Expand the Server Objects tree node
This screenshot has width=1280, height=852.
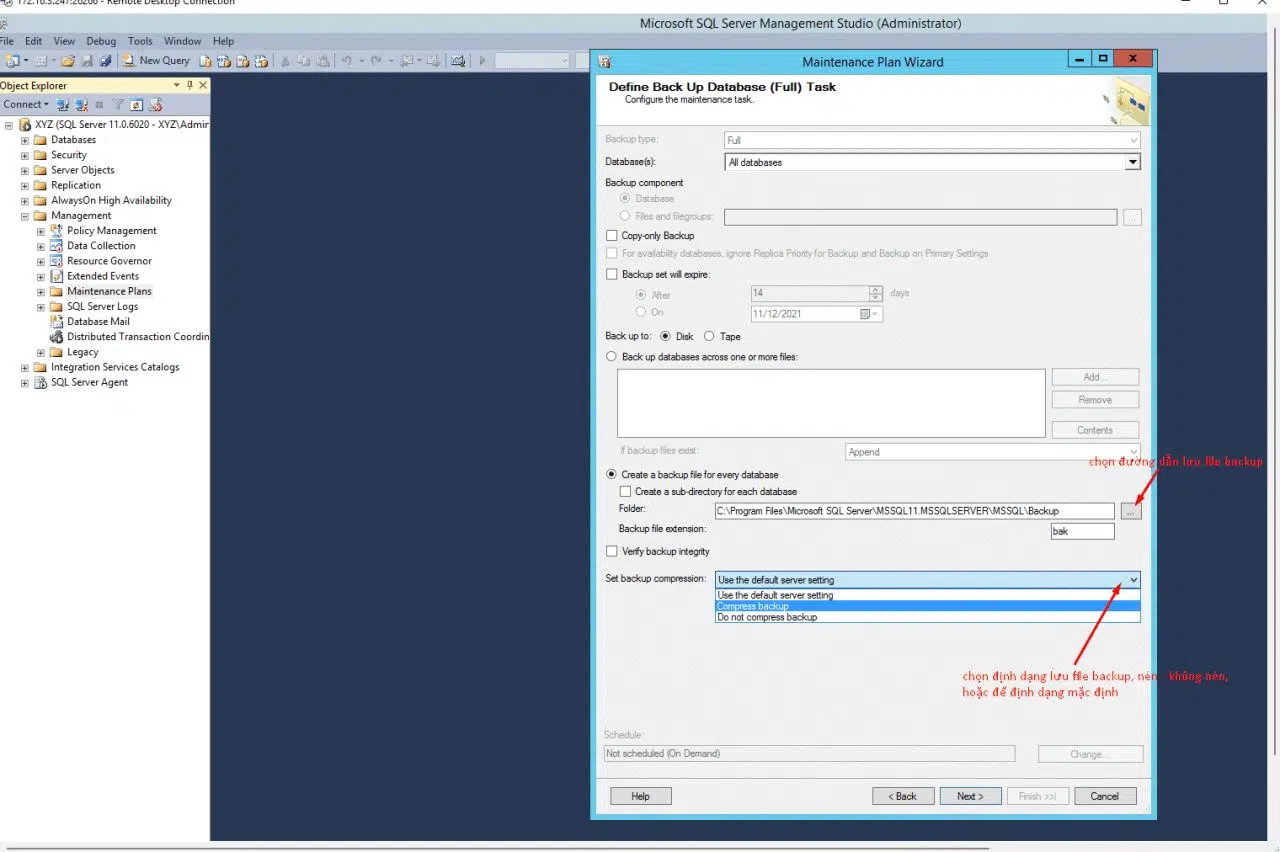click(x=25, y=170)
